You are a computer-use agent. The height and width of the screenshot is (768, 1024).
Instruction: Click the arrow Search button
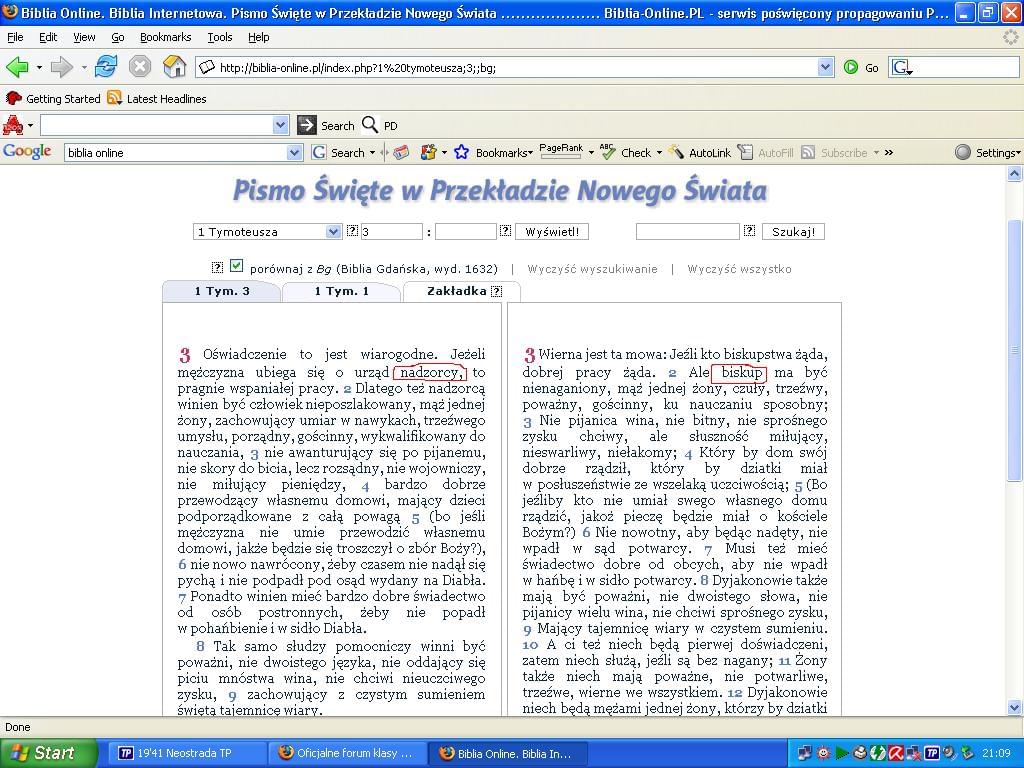[325, 125]
